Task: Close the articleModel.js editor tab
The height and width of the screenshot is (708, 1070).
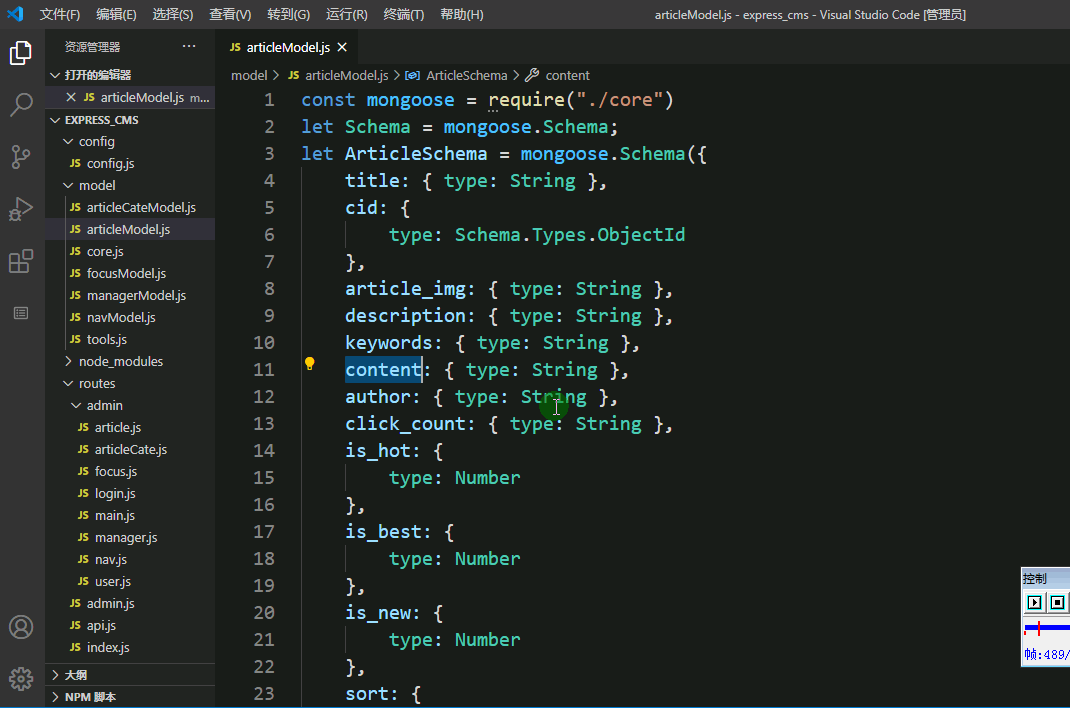Action: tap(342, 47)
